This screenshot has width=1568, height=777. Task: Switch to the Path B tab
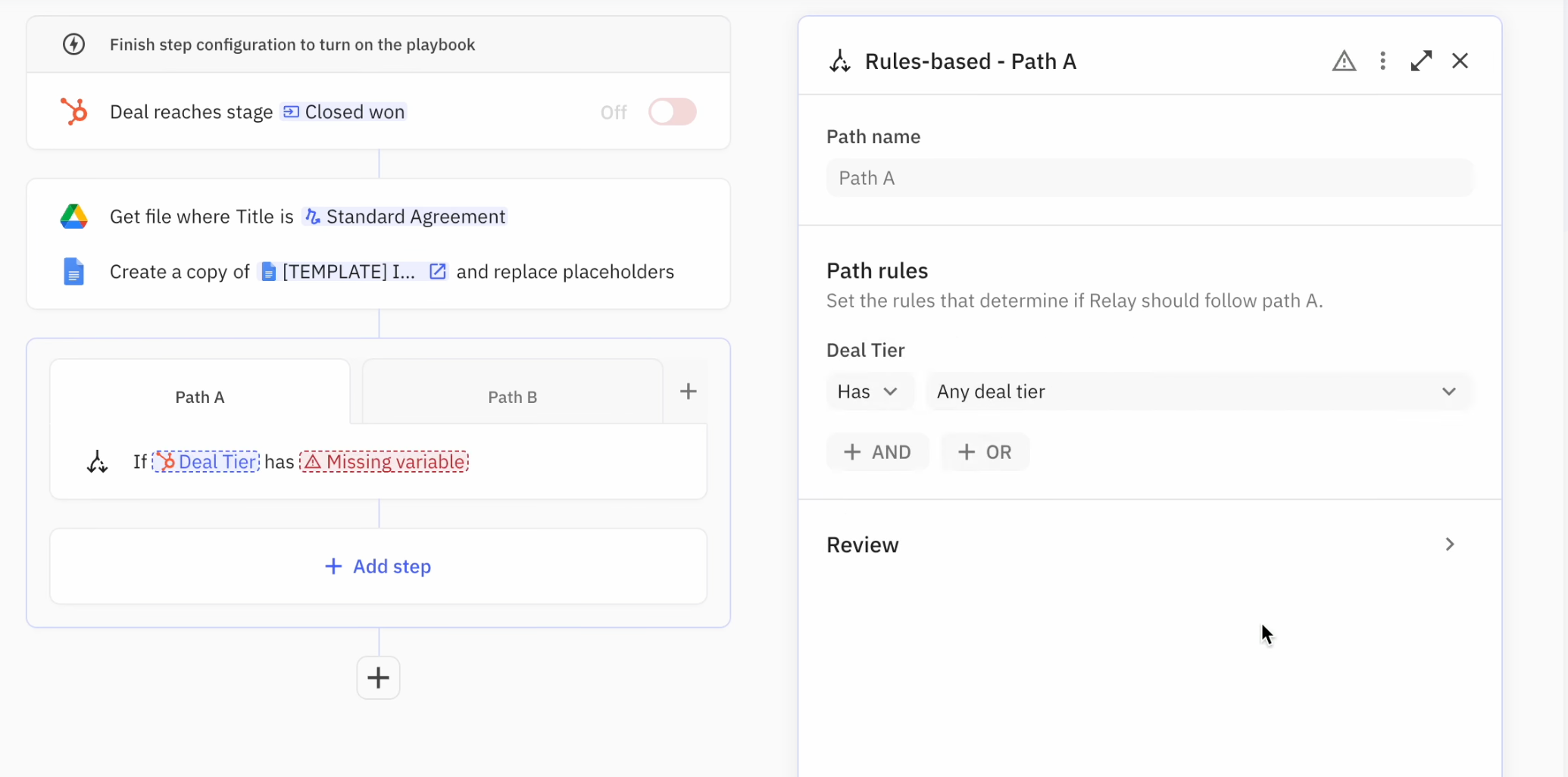click(513, 397)
